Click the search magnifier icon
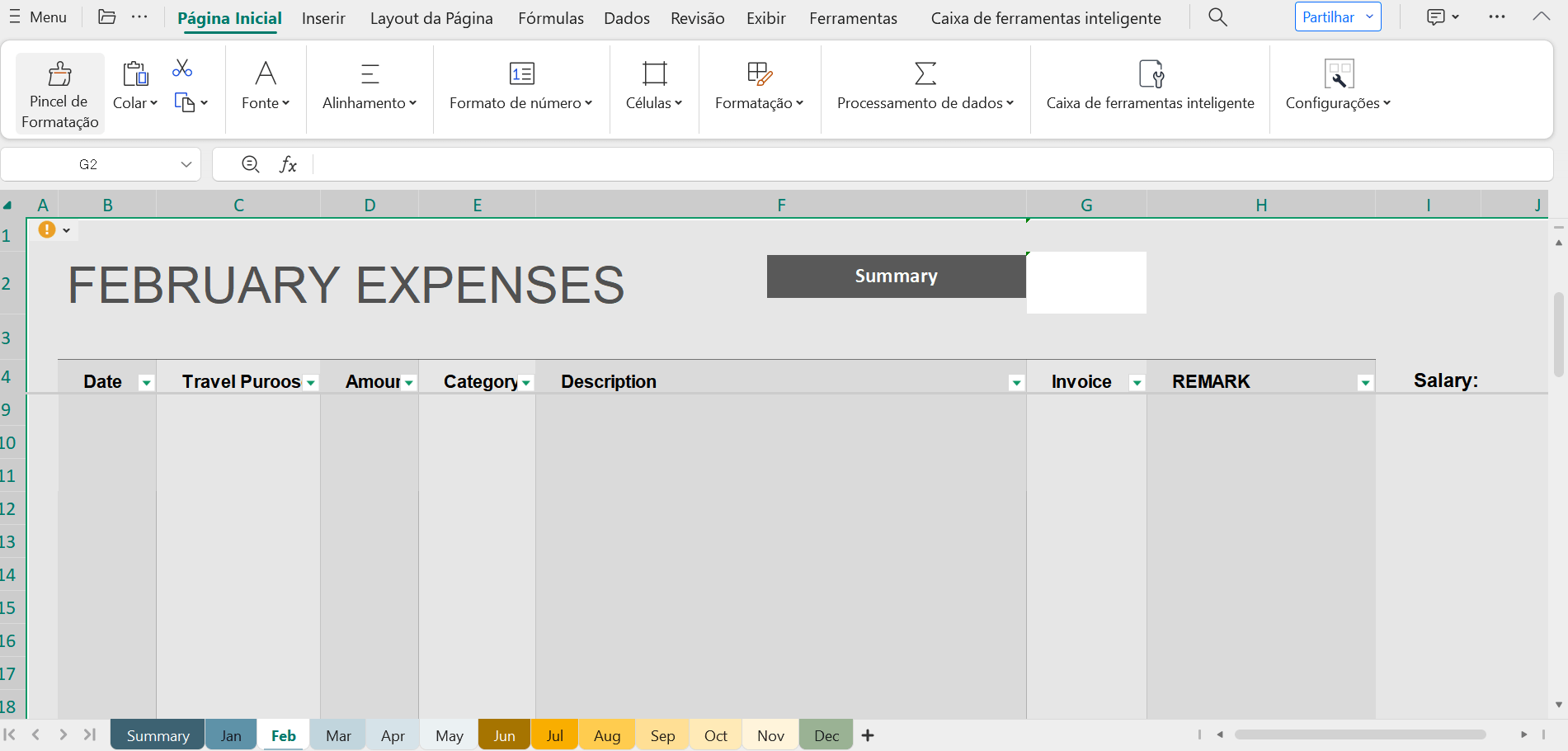Screen dimensions: 1568x751 tap(1217, 17)
